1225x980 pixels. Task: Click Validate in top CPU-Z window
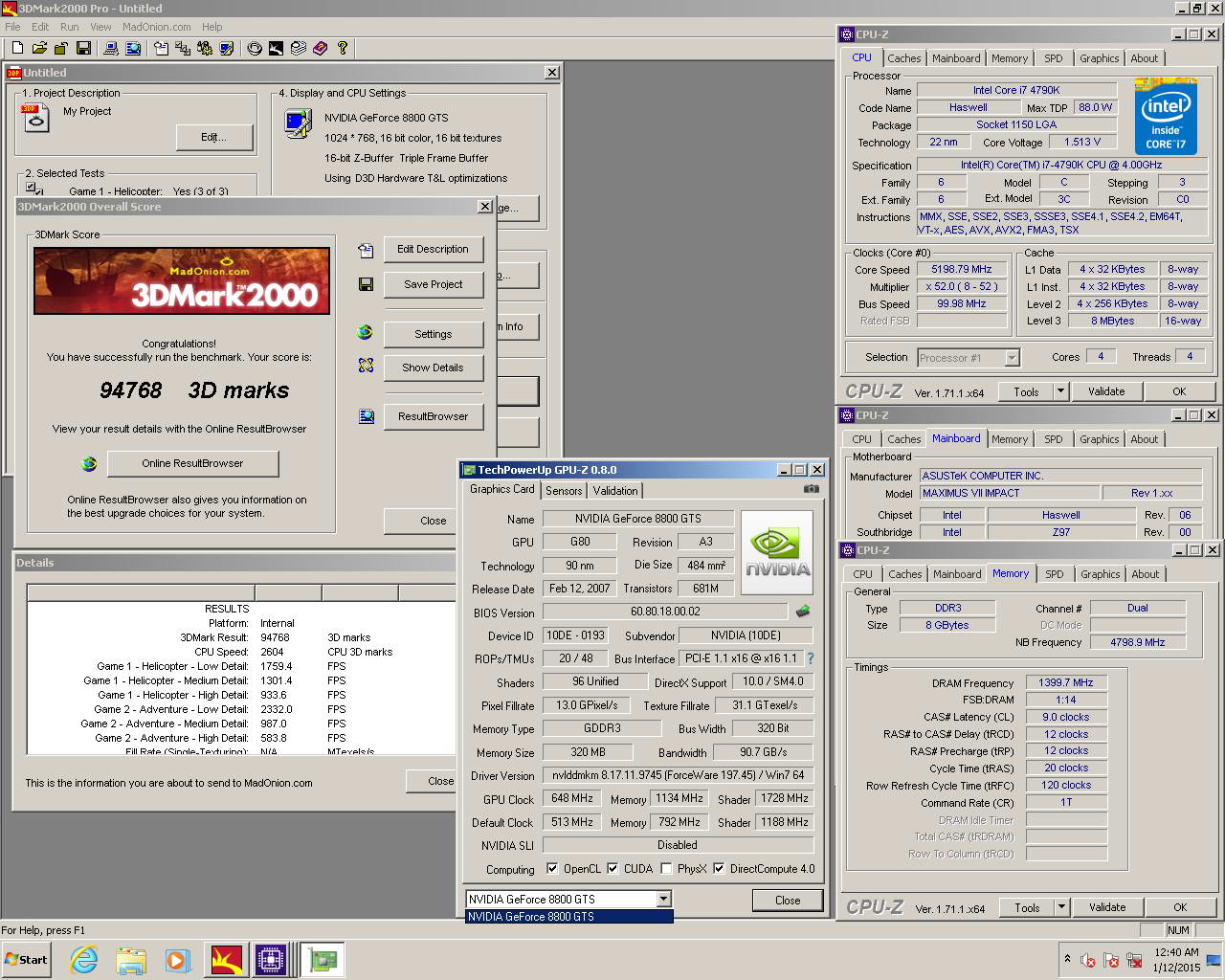pyautogui.click(x=1106, y=391)
